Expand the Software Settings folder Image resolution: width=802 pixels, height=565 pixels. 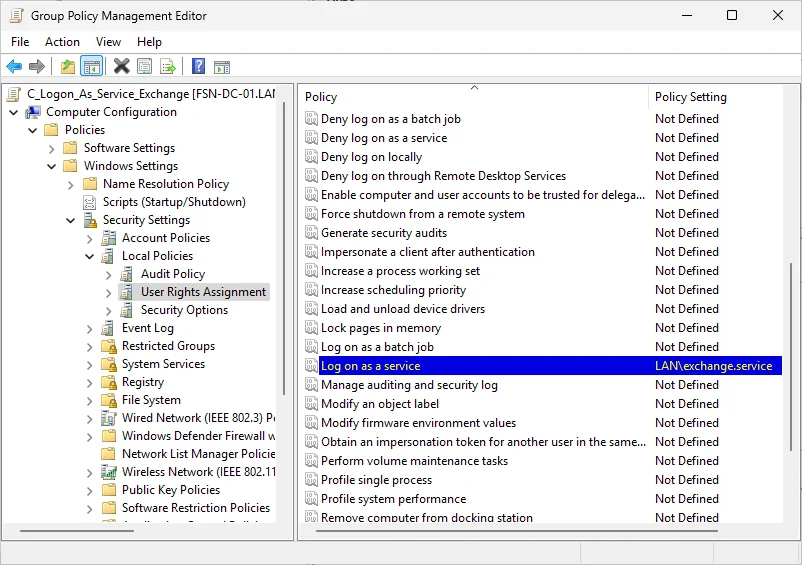[x=52, y=149]
